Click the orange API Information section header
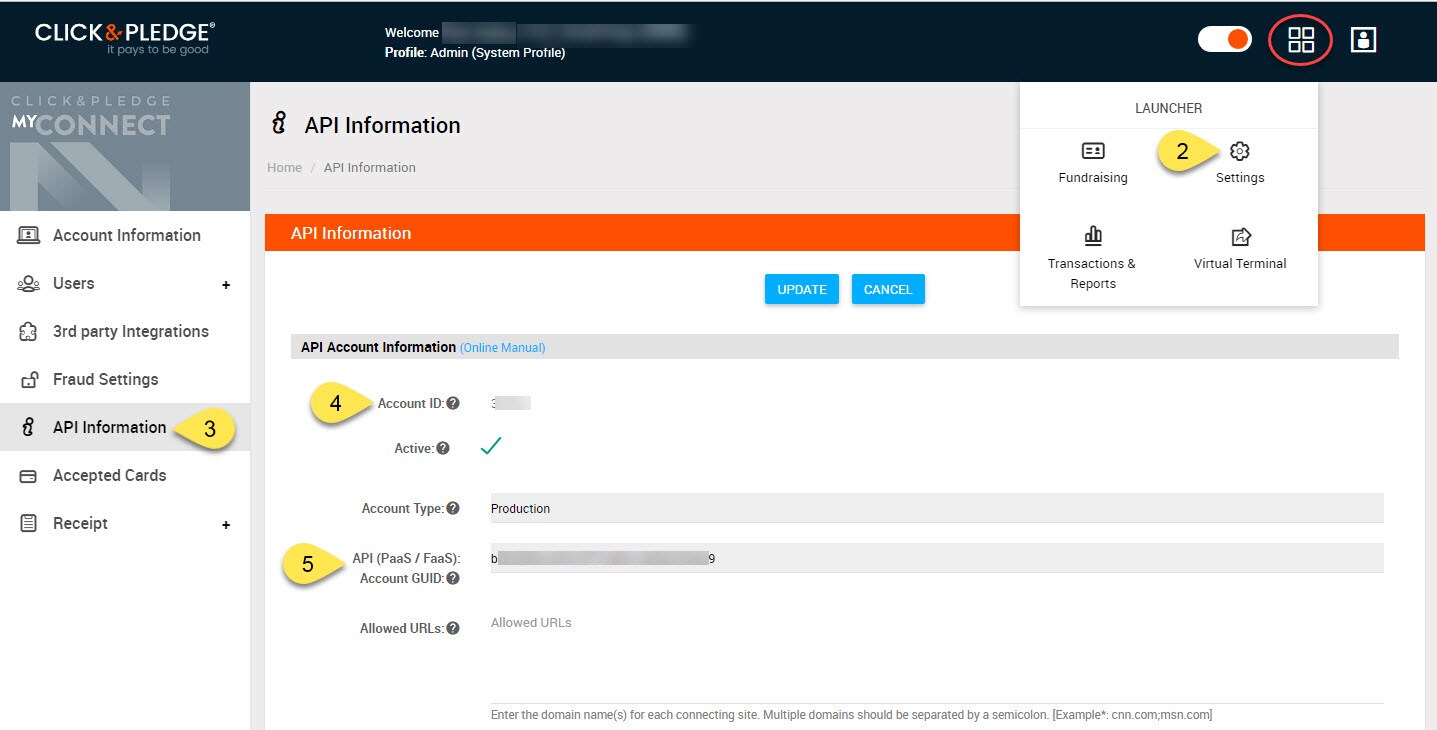Viewport: 1437px width, 730px height. (844, 233)
